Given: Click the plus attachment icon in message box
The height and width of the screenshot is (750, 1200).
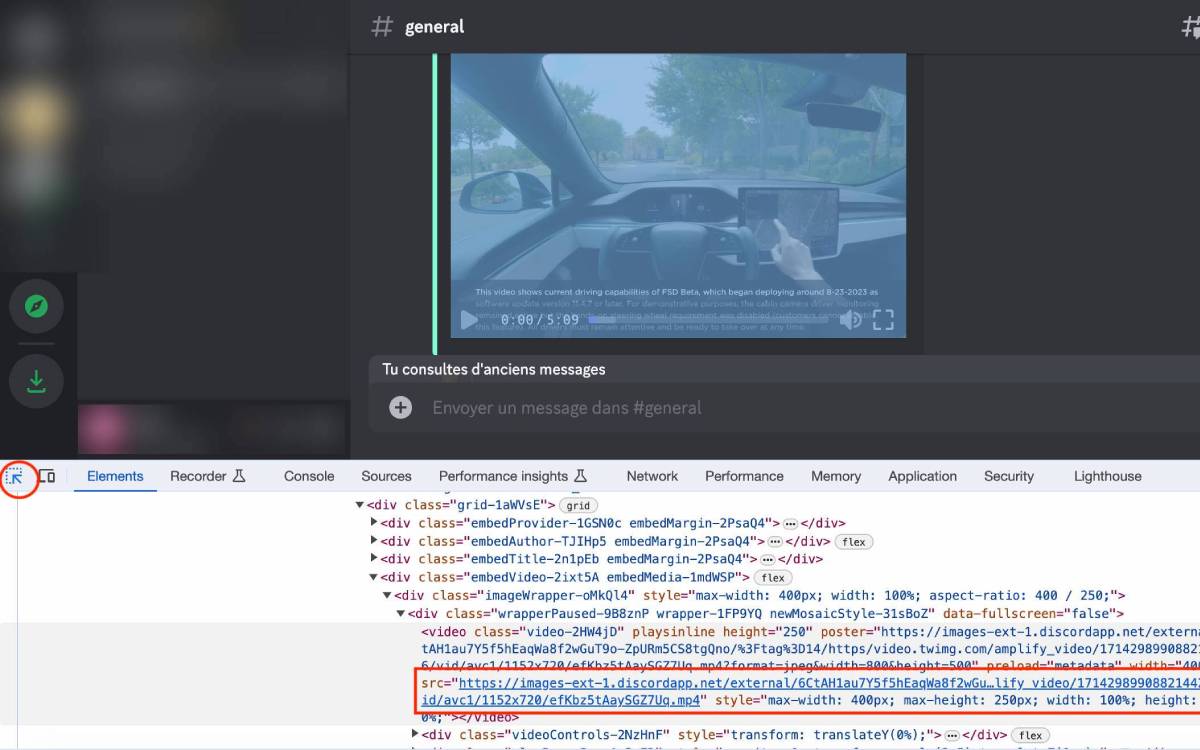Looking at the screenshot, I should pyautogui.click(x=400, y=408).
